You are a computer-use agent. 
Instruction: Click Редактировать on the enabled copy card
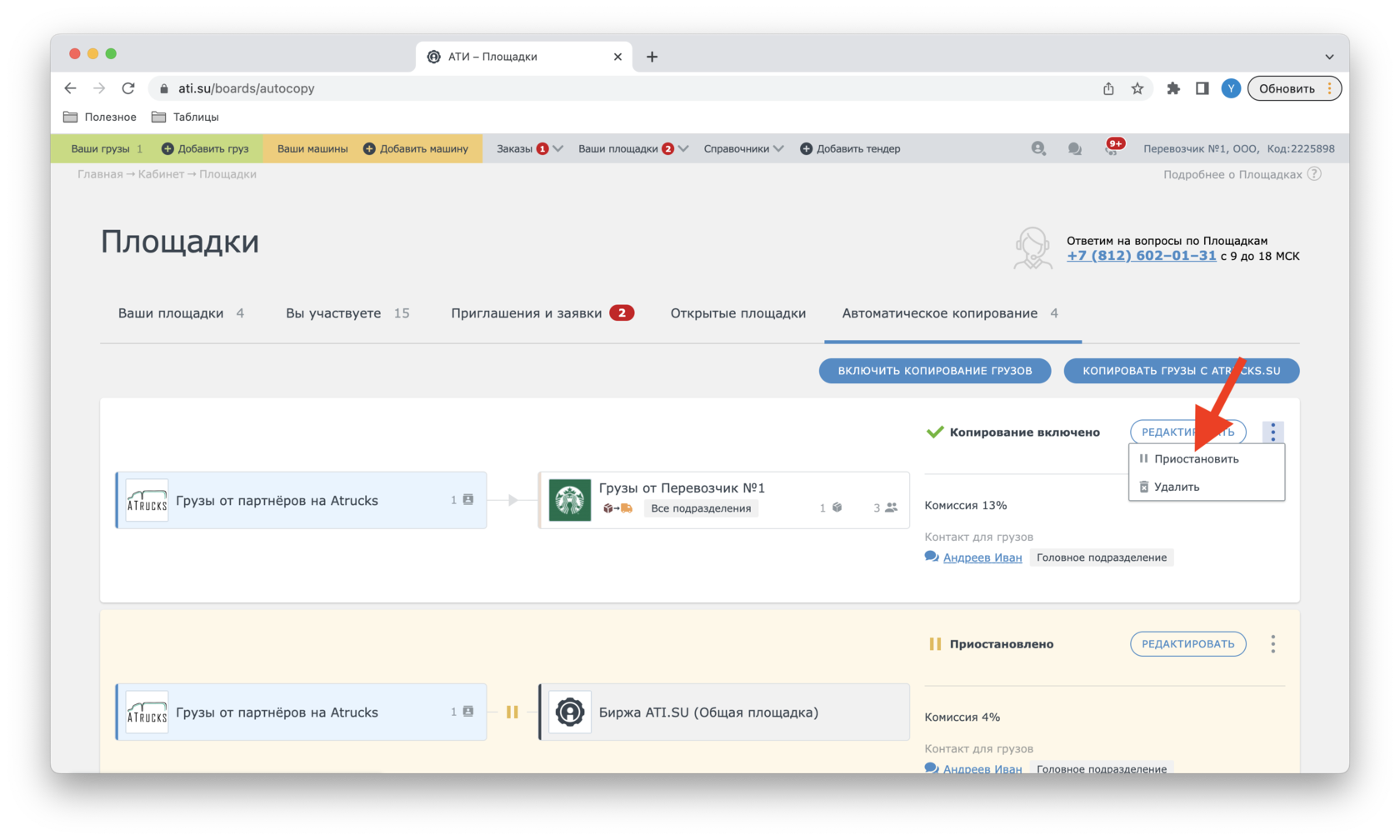point(1188,432)
